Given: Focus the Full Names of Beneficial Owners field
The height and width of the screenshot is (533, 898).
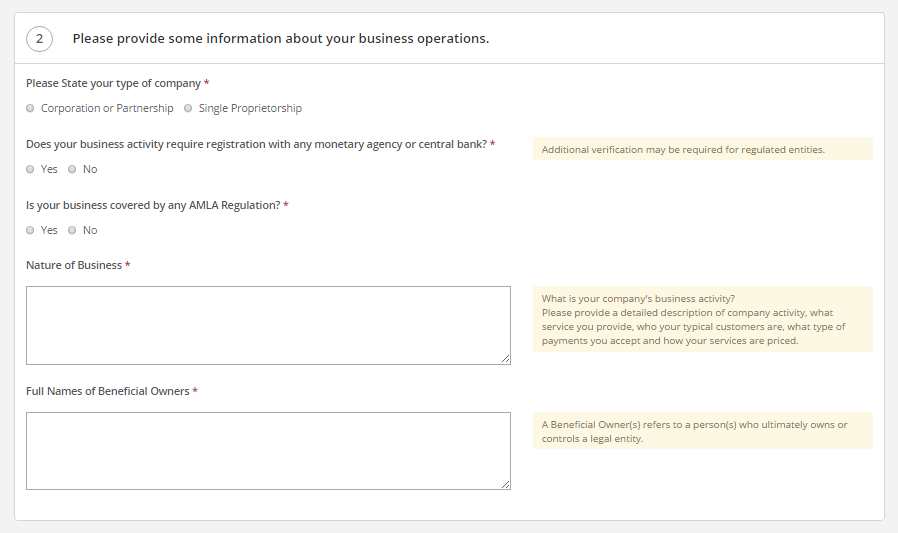Looking at the screenshot, I should point(268,451).
